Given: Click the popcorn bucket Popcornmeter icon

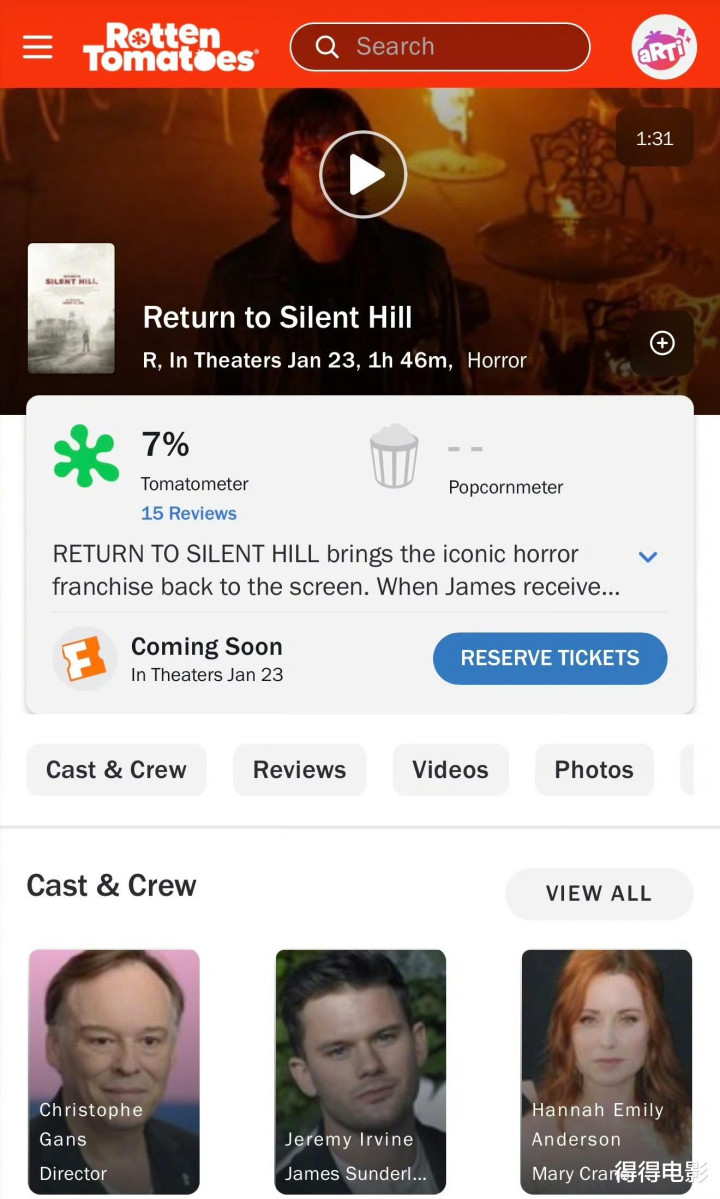Looking at the screenshot, I should click(x=394, y=457).
